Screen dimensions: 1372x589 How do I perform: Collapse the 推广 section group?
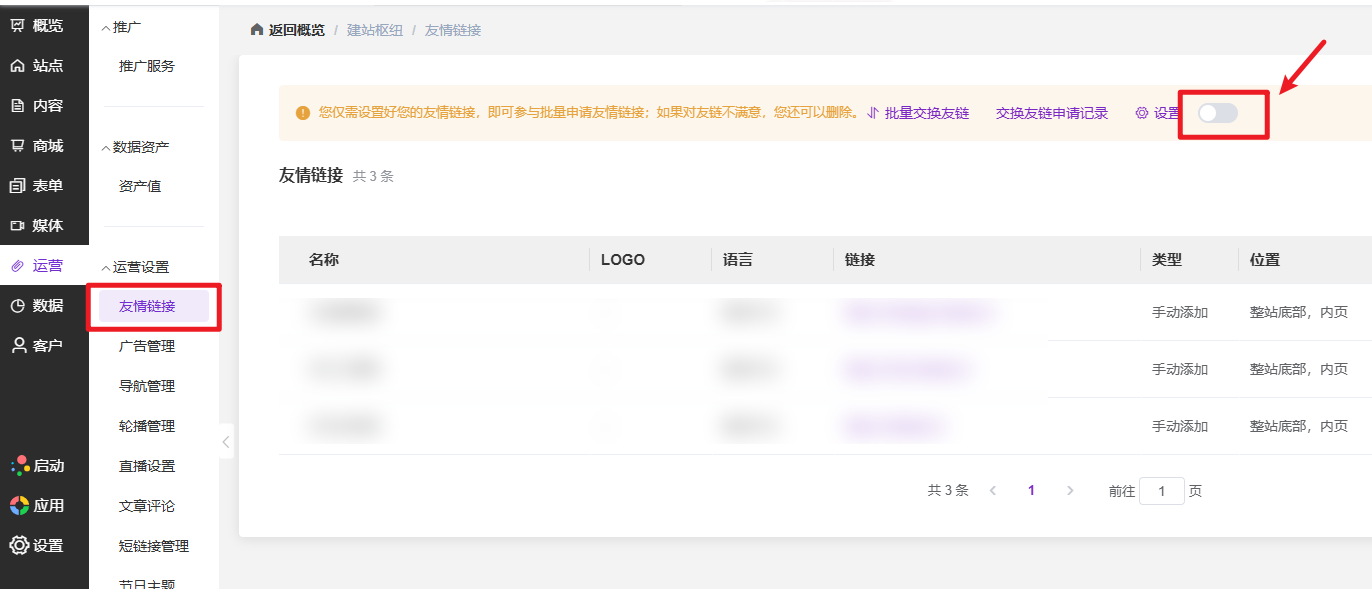pyautogui.click(x=107, y=27)
